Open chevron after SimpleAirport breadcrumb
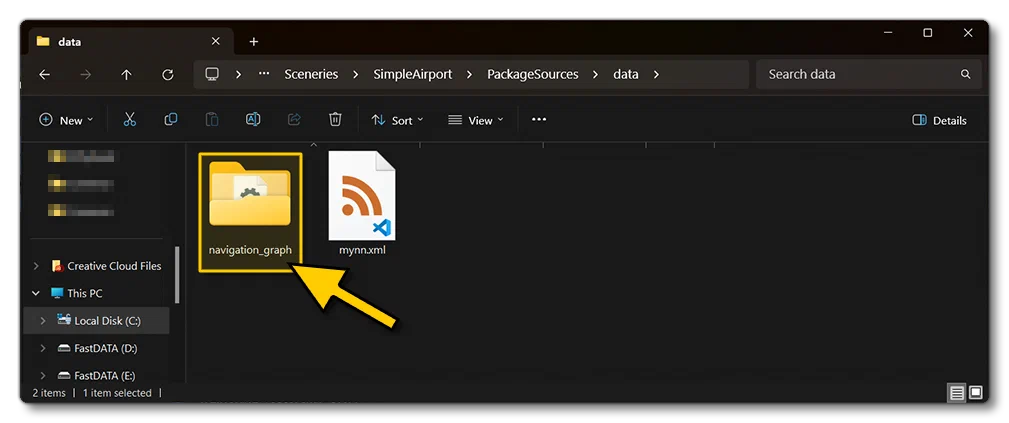 pyautogui.click(x=470, y=75)
